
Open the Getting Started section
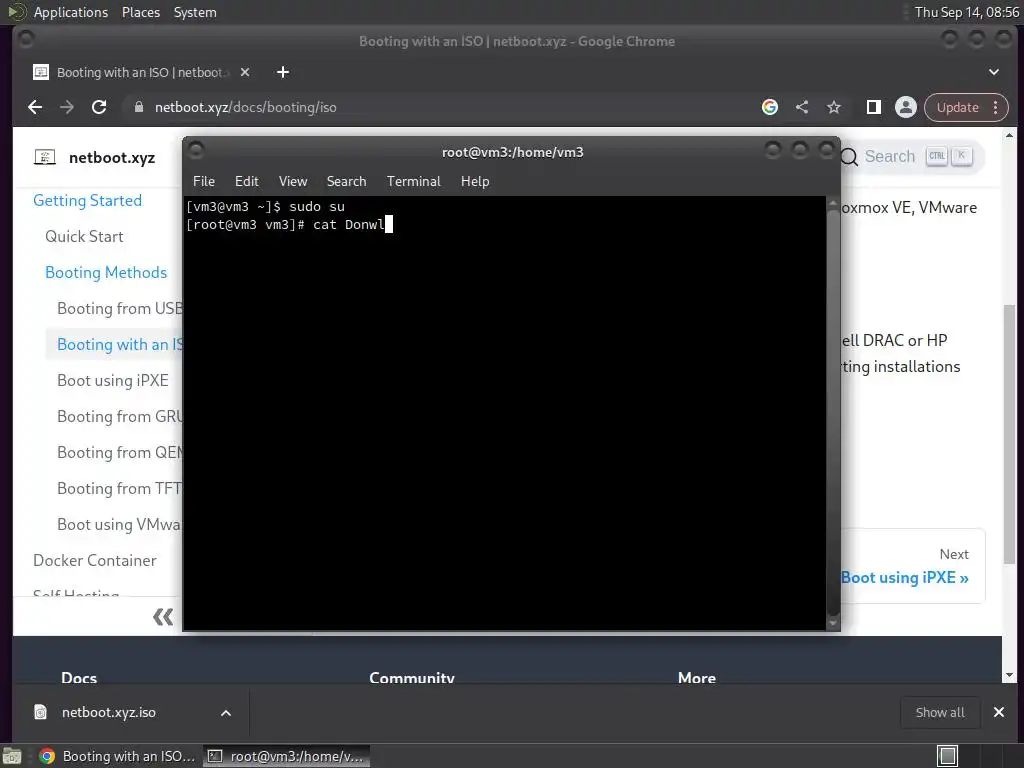tap(88, 200)
